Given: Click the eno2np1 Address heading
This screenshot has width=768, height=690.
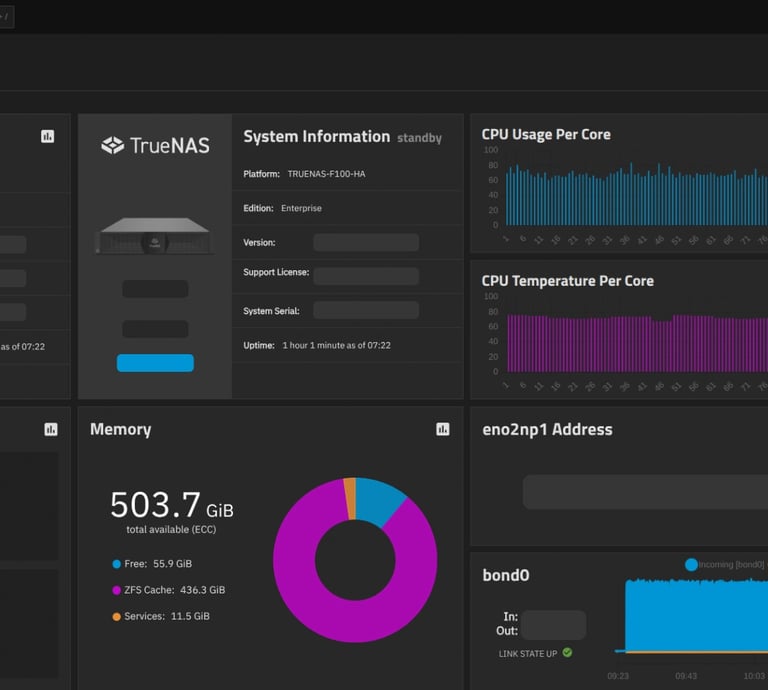Looking at the screenshot, I should coord(547,429).
